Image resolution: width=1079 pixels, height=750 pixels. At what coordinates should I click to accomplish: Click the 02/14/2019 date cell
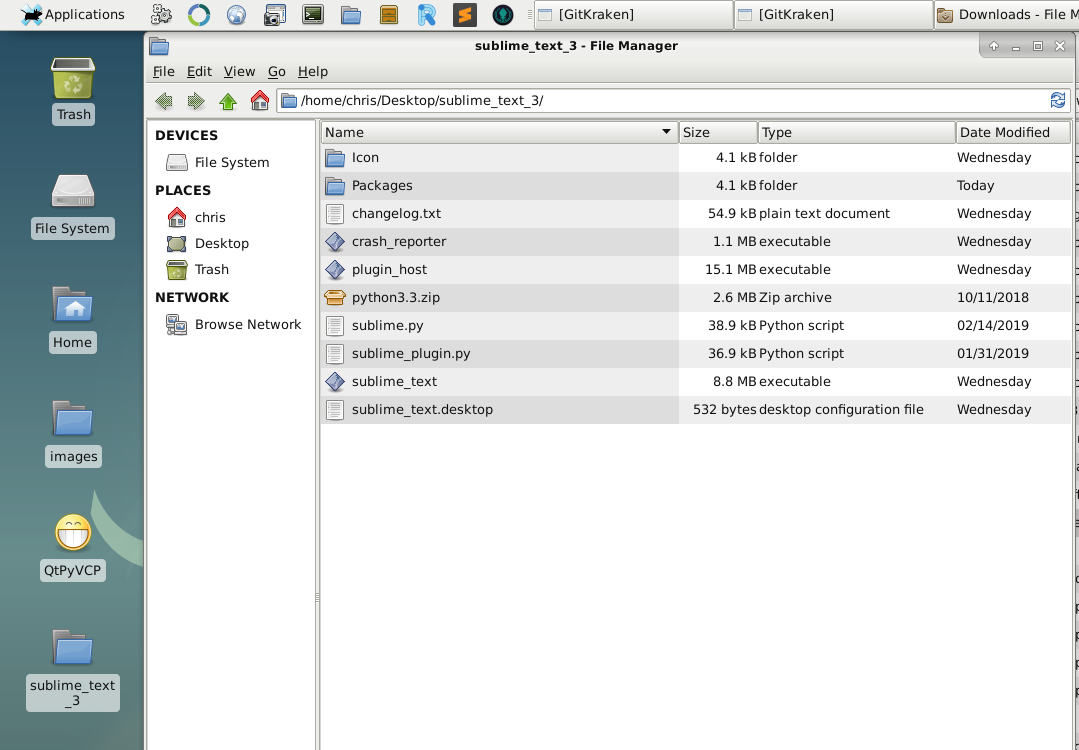(993, 325)
